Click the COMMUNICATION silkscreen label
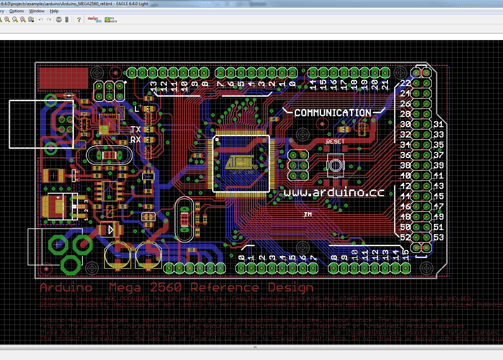The image size is (503, 360). coord(333,113)
